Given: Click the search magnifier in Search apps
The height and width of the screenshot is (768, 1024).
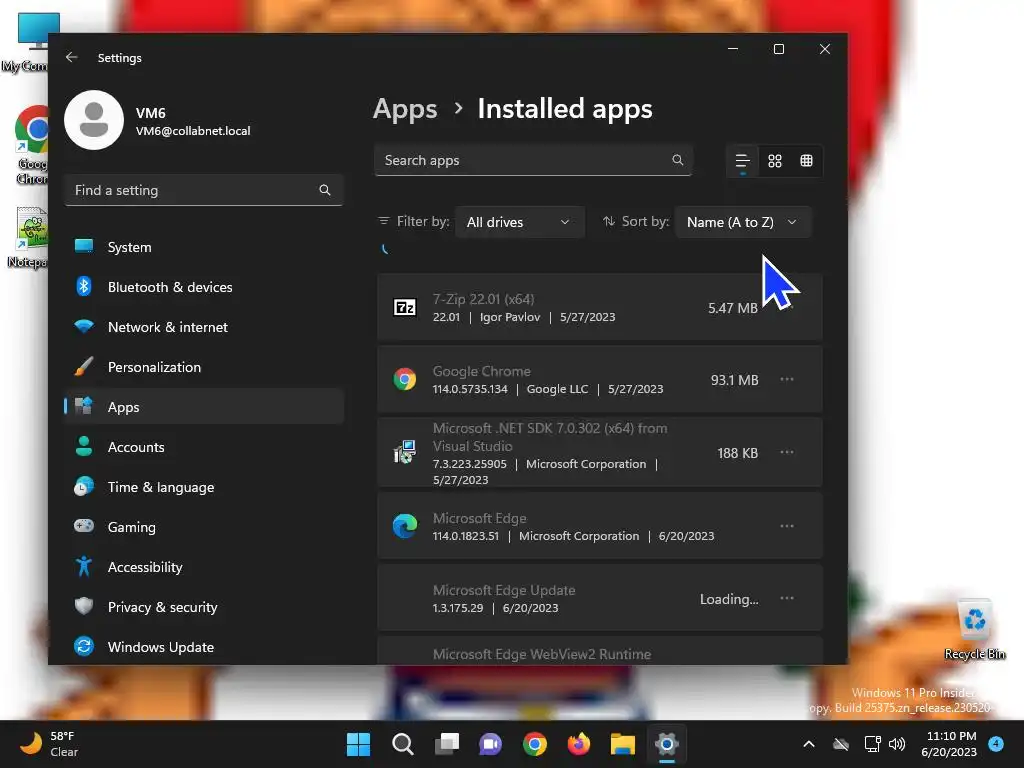Looking at the screenshot, I should coord(678,160).
